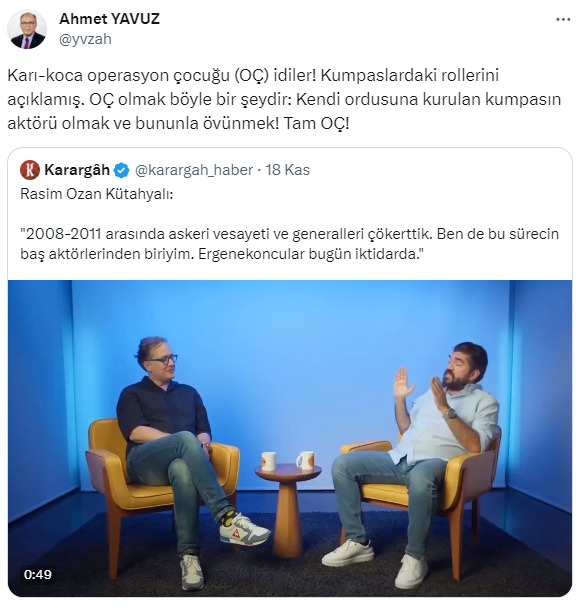Click the 0:49 video duration badge
Image resolution: width=586 pixels, height=613 pixels.
point(38,574)
